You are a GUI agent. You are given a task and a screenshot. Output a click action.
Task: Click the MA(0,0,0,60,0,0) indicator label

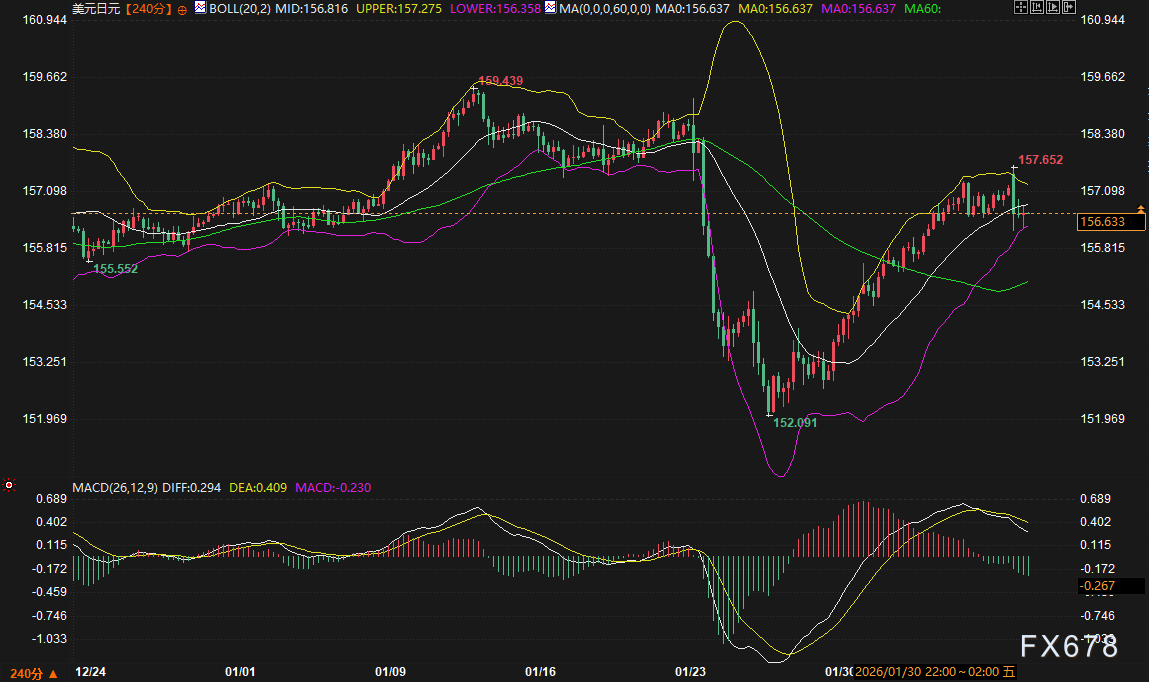tap(605, 8)
